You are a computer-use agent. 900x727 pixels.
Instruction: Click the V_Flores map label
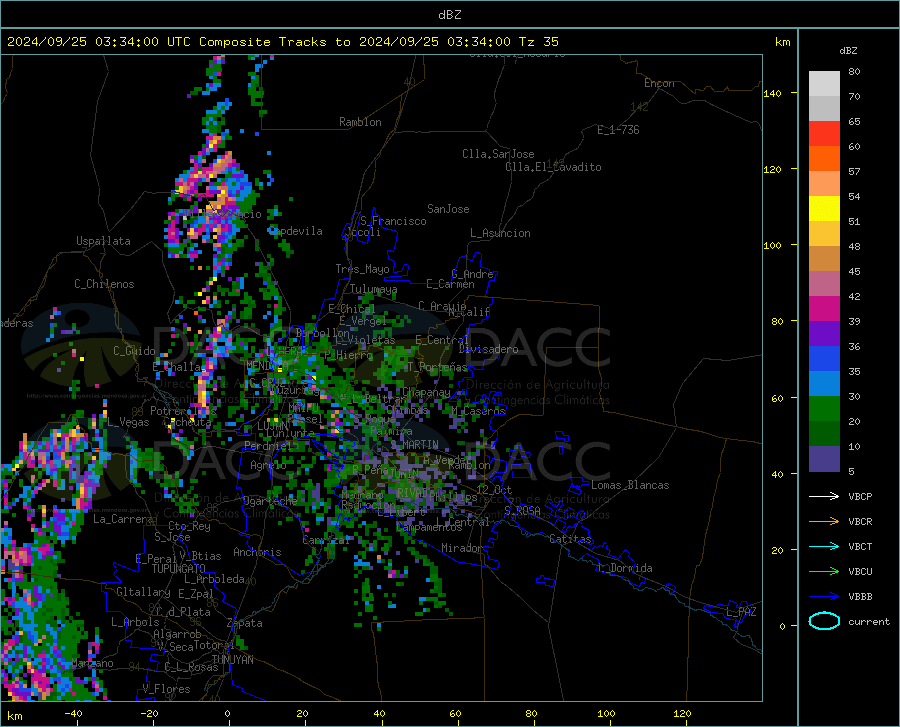[x=166, y=689]
